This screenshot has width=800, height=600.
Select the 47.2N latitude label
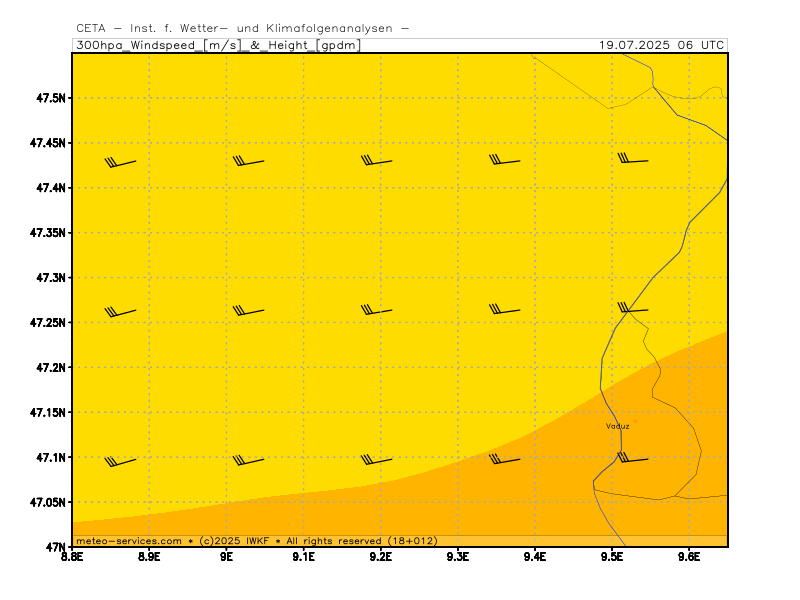click(x=51, y=367)
